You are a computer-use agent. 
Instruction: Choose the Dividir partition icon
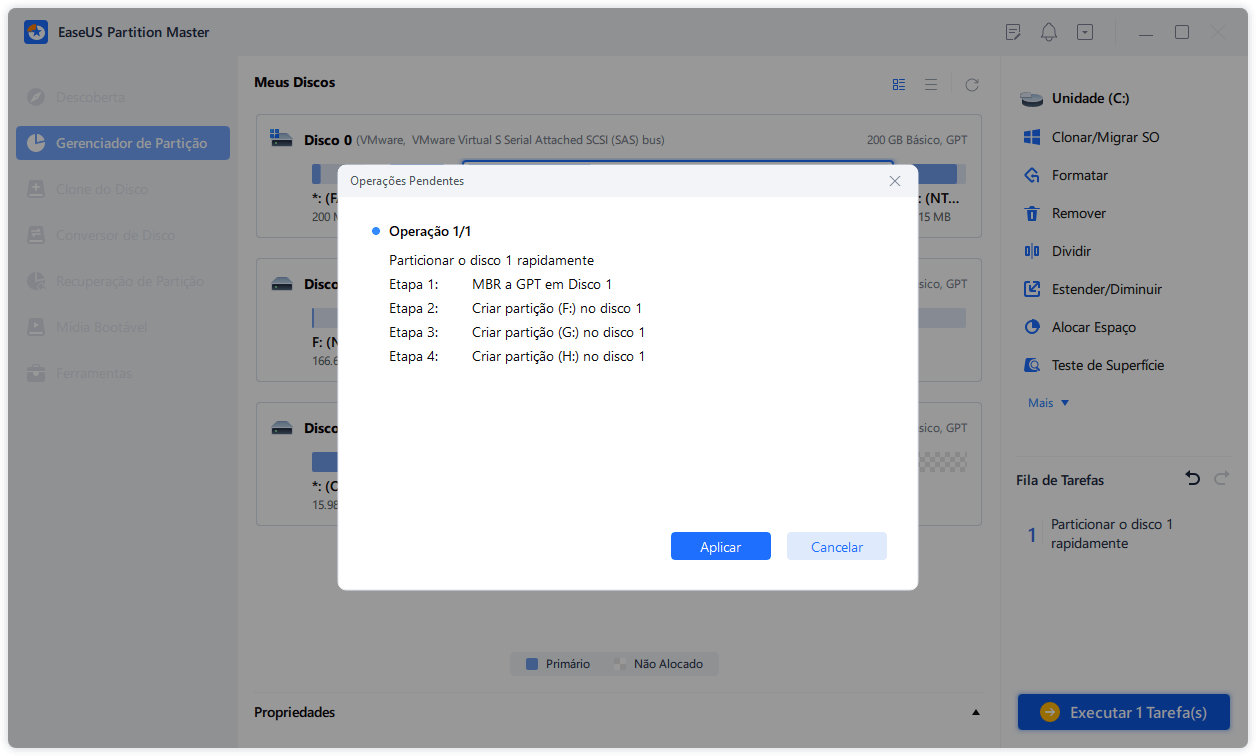(1032, 251)
